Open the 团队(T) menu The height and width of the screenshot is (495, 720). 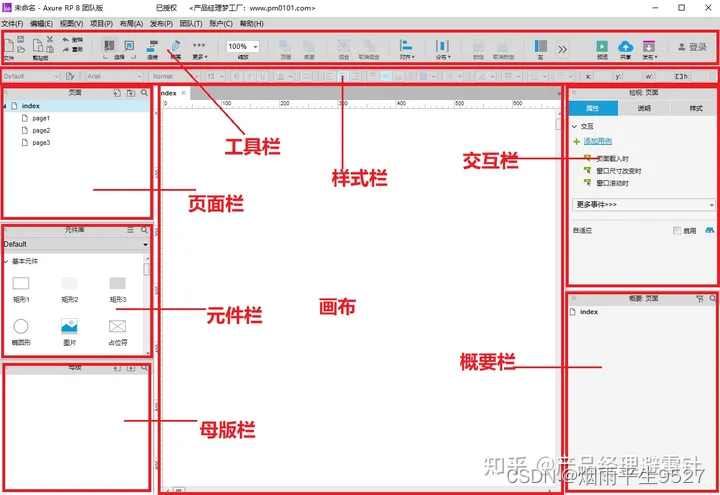click(191, 23)
